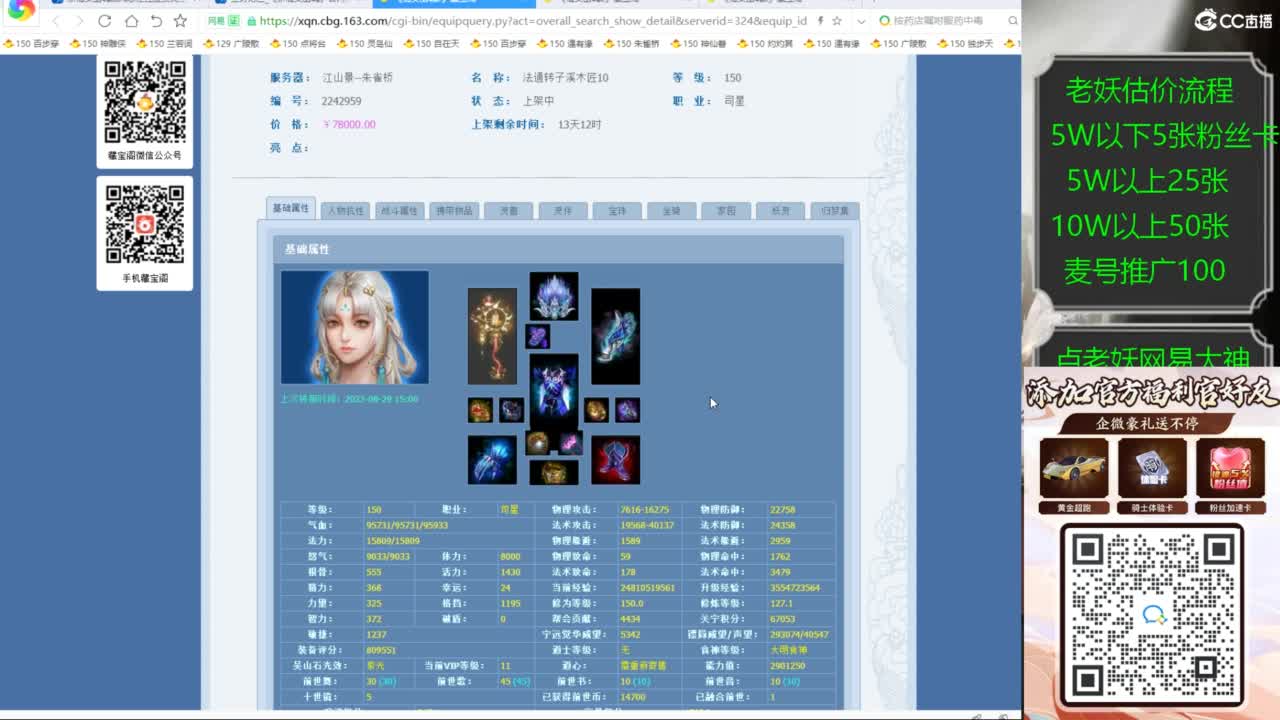Click the 手机藏宝阁 QR code
Screen dimensions: 1280x720
coord(145,225)
